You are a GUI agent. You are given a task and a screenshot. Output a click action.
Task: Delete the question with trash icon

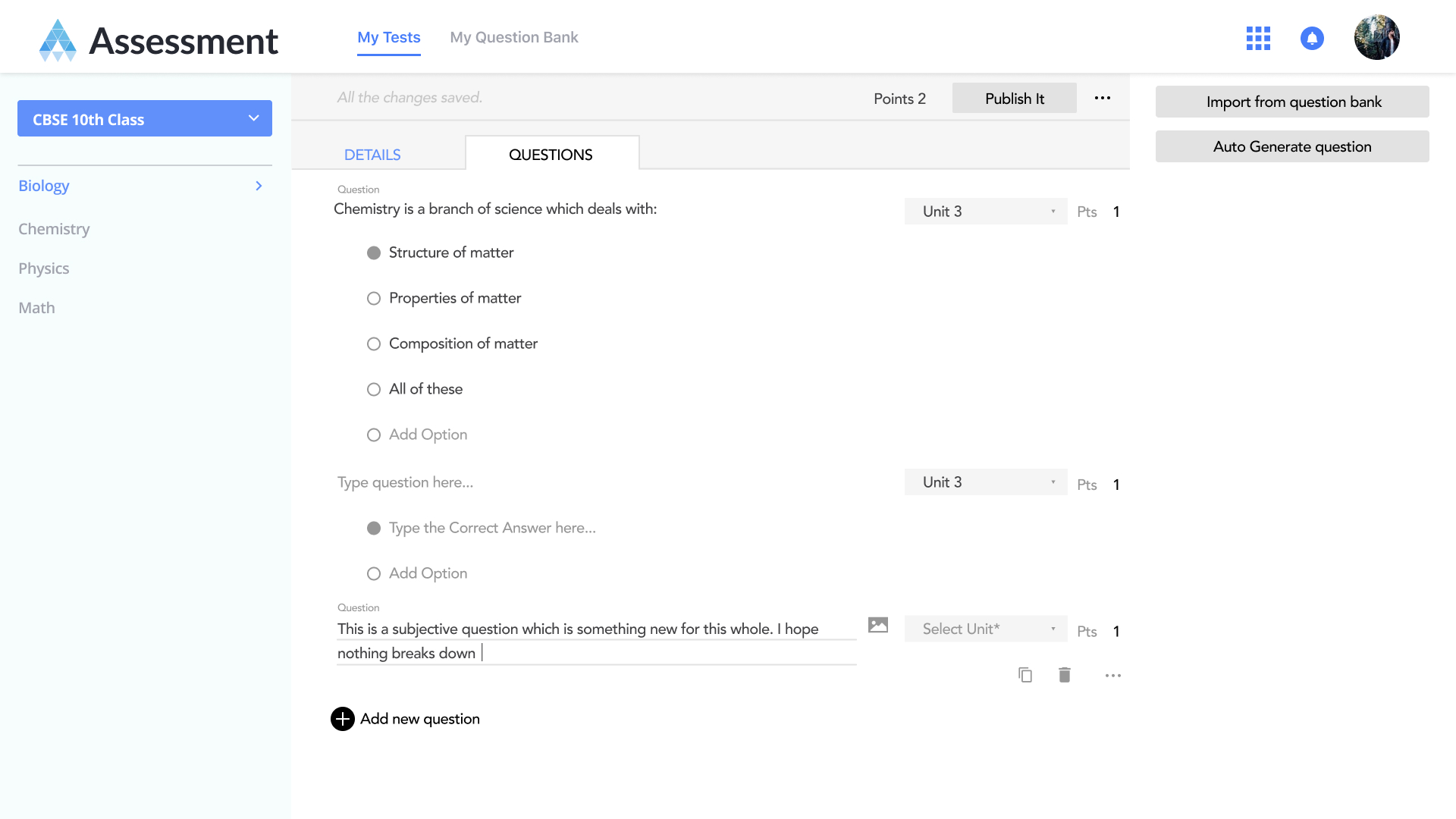coord(1065,675)
